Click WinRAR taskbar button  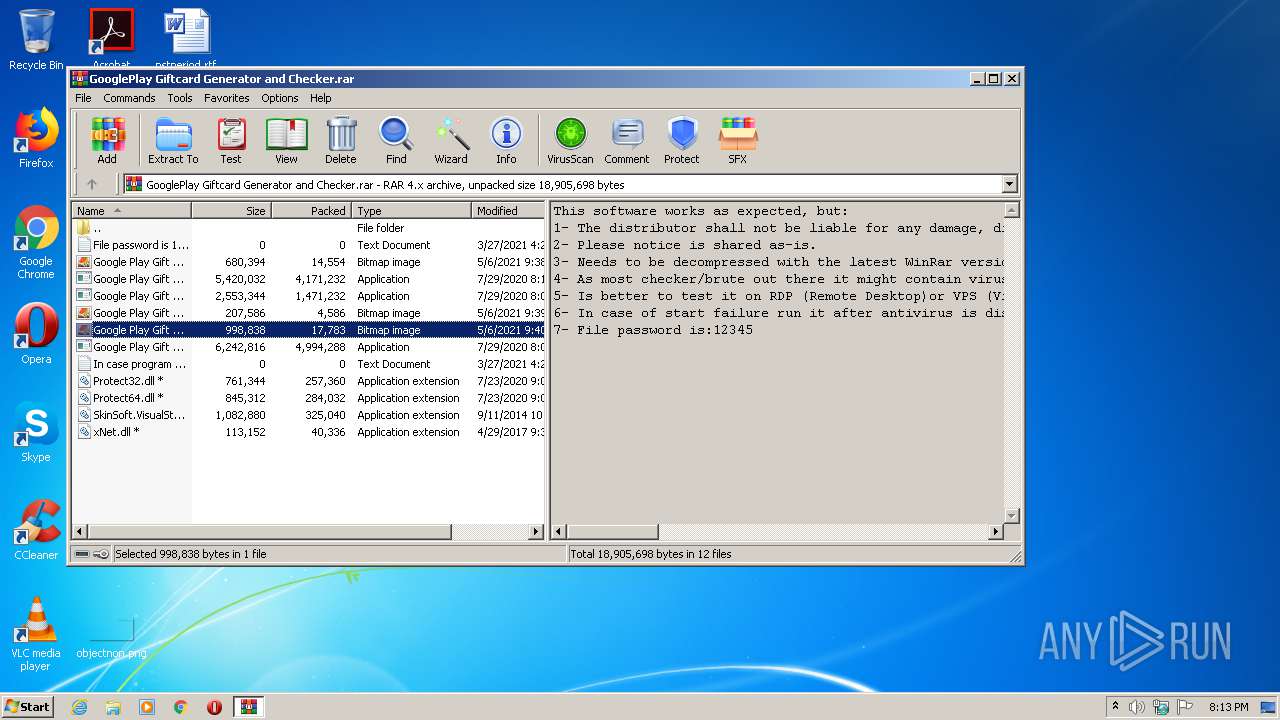click(248, 707)
